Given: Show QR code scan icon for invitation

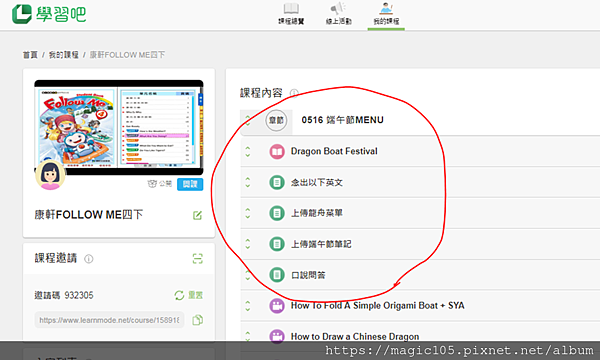Looking at the screenshot, I should click(197, 259).
